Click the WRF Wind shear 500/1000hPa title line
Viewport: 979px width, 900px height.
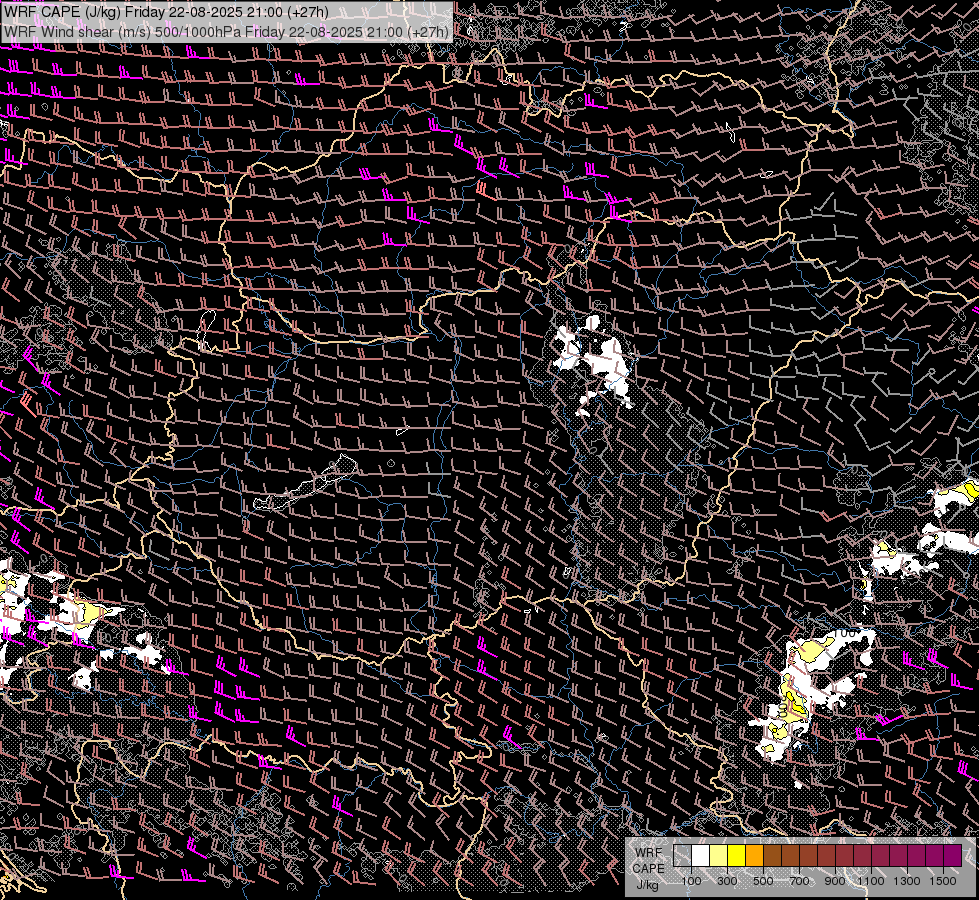click(226, 32)
